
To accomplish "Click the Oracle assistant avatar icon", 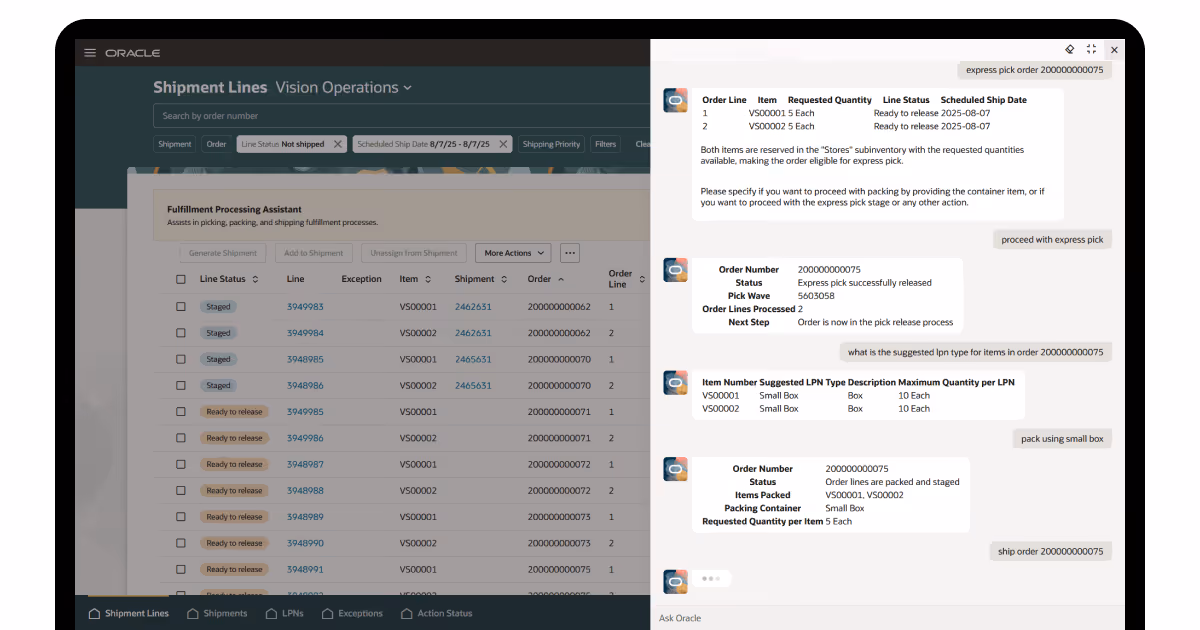I will coord(675,100).
